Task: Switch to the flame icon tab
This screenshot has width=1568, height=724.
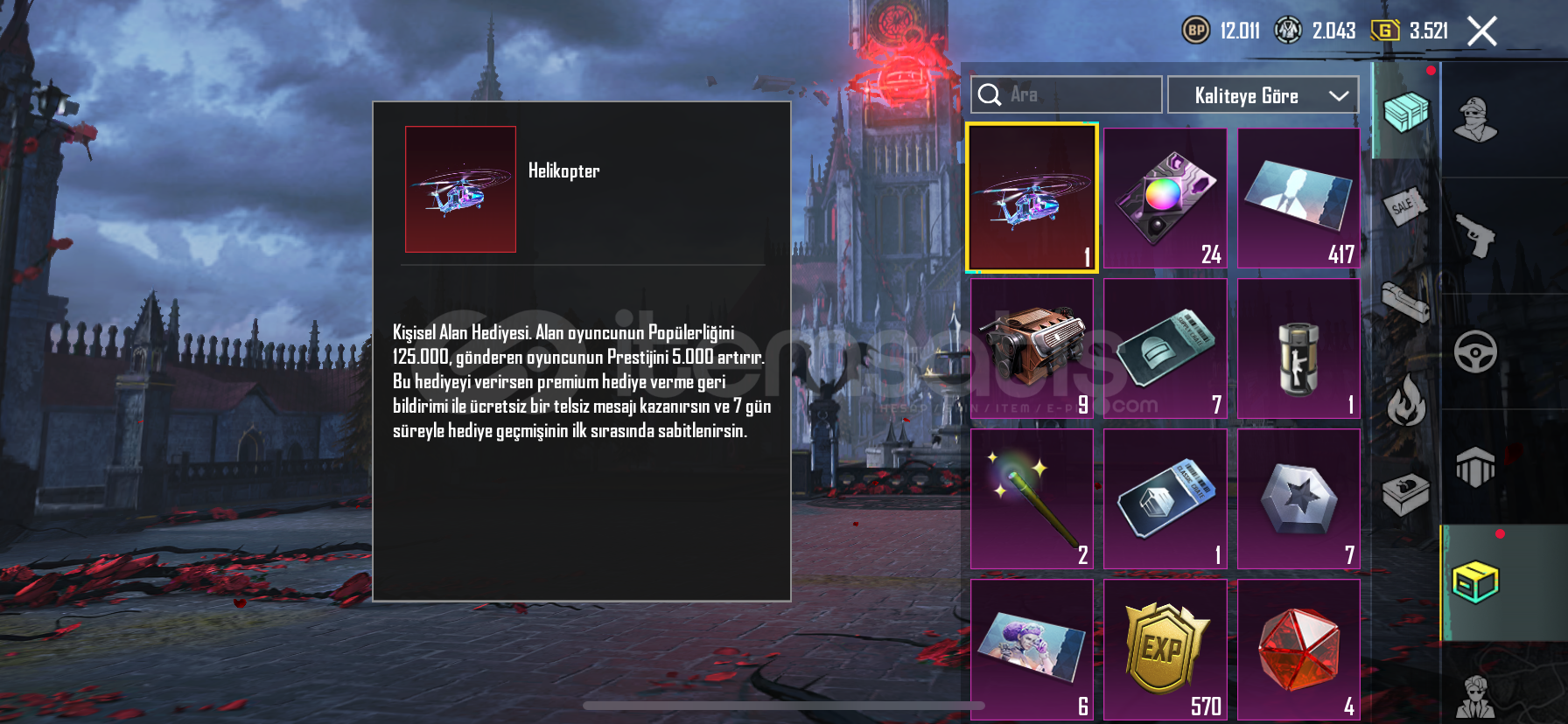Action: pyautogui.click(x=1405, y=400)
